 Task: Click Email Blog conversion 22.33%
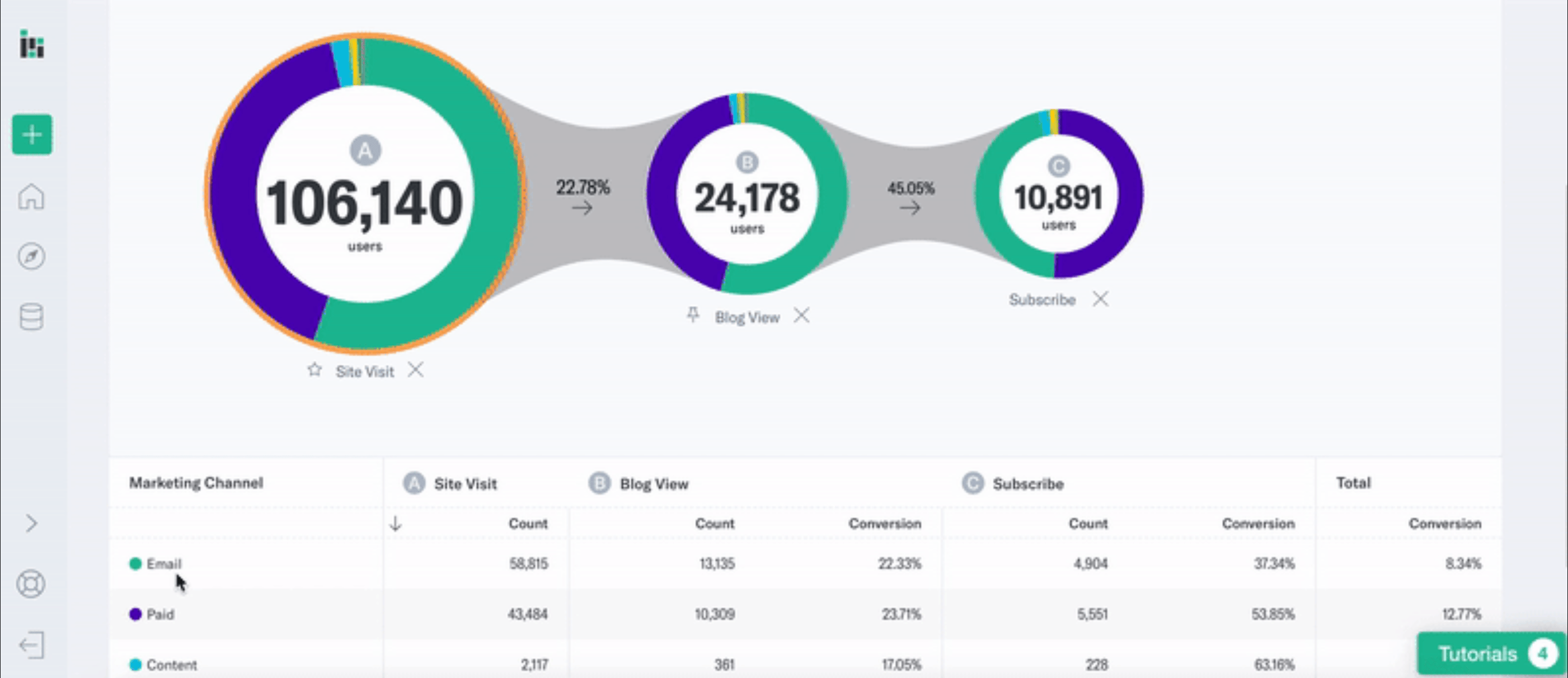click(x=900, y=563)
